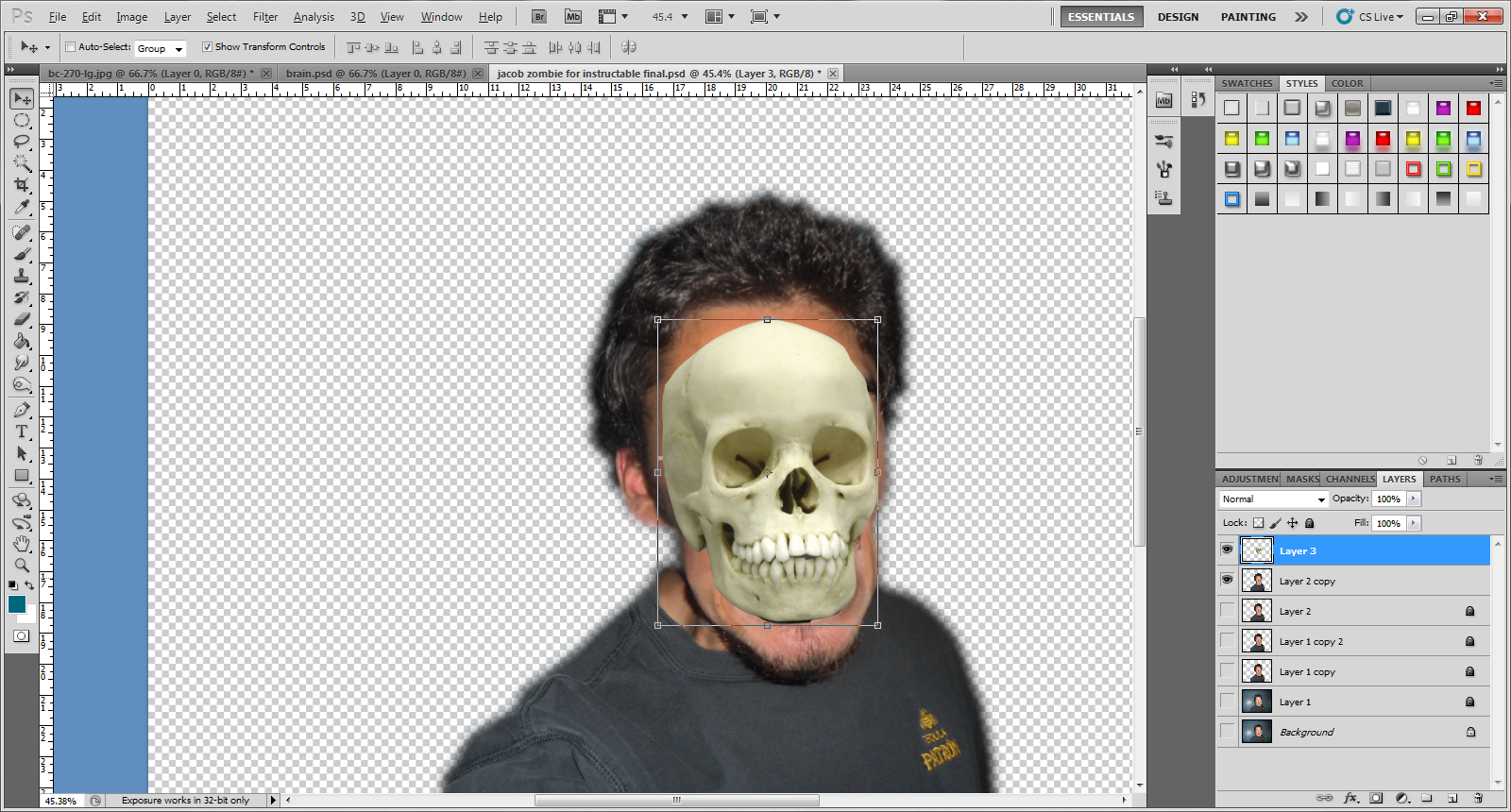
Task: Switch to the brain.psd document tab
Action: (x=376, y=73)
